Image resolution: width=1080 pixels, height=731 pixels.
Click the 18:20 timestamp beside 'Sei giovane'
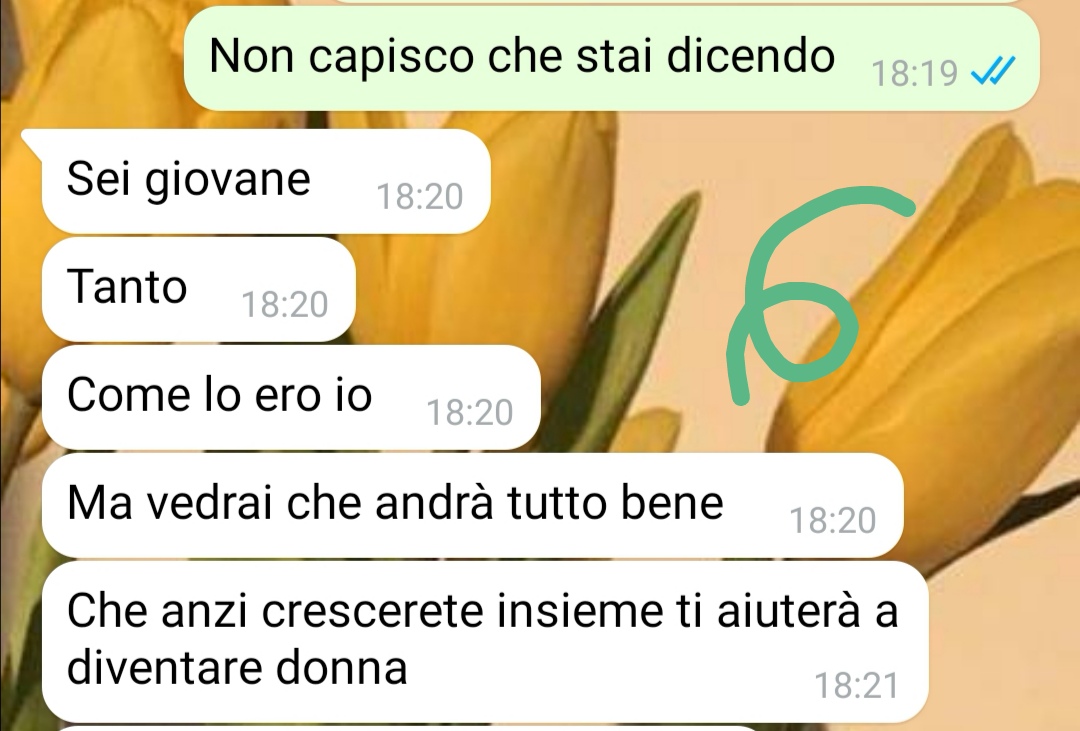[419, 197]
